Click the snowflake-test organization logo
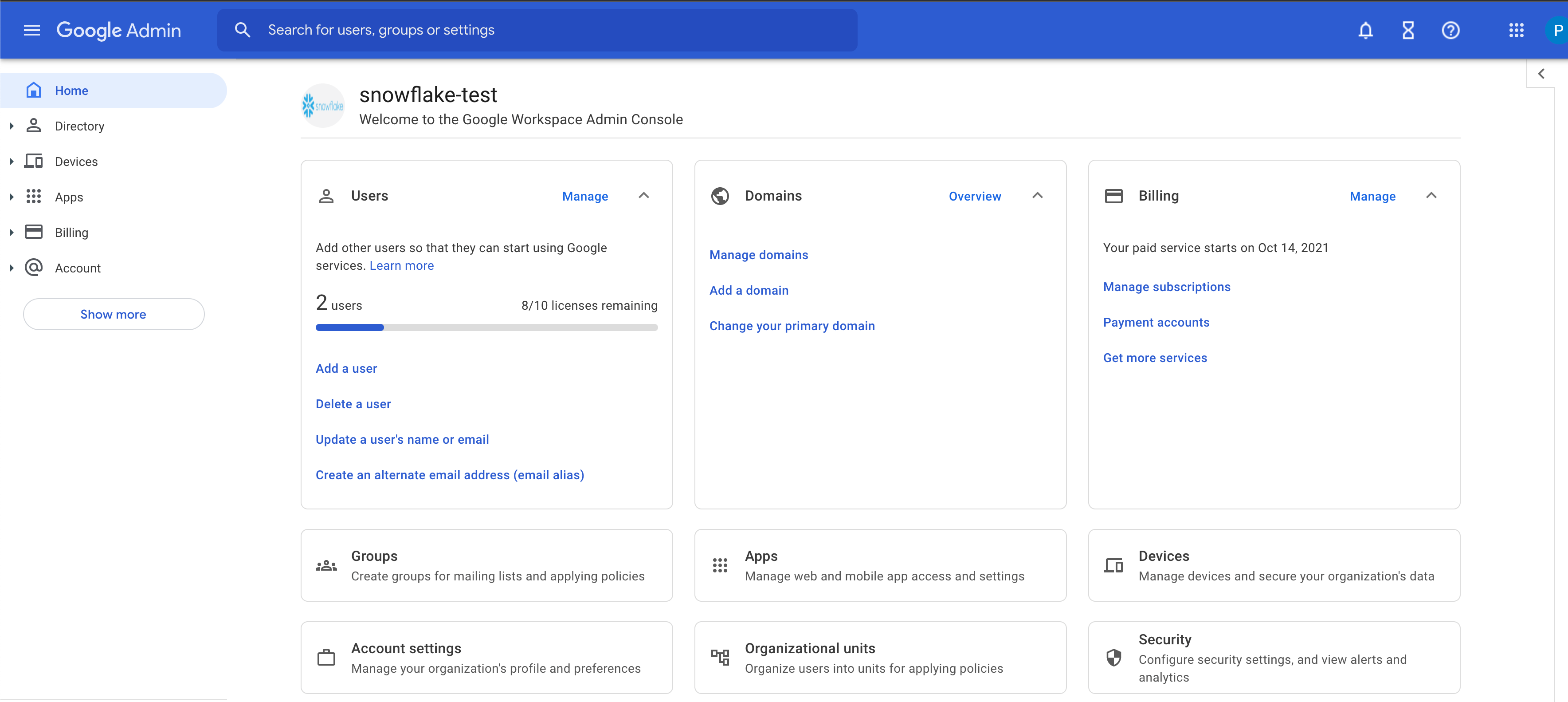The image size is (1568, 702). click(x=323, y=106)
